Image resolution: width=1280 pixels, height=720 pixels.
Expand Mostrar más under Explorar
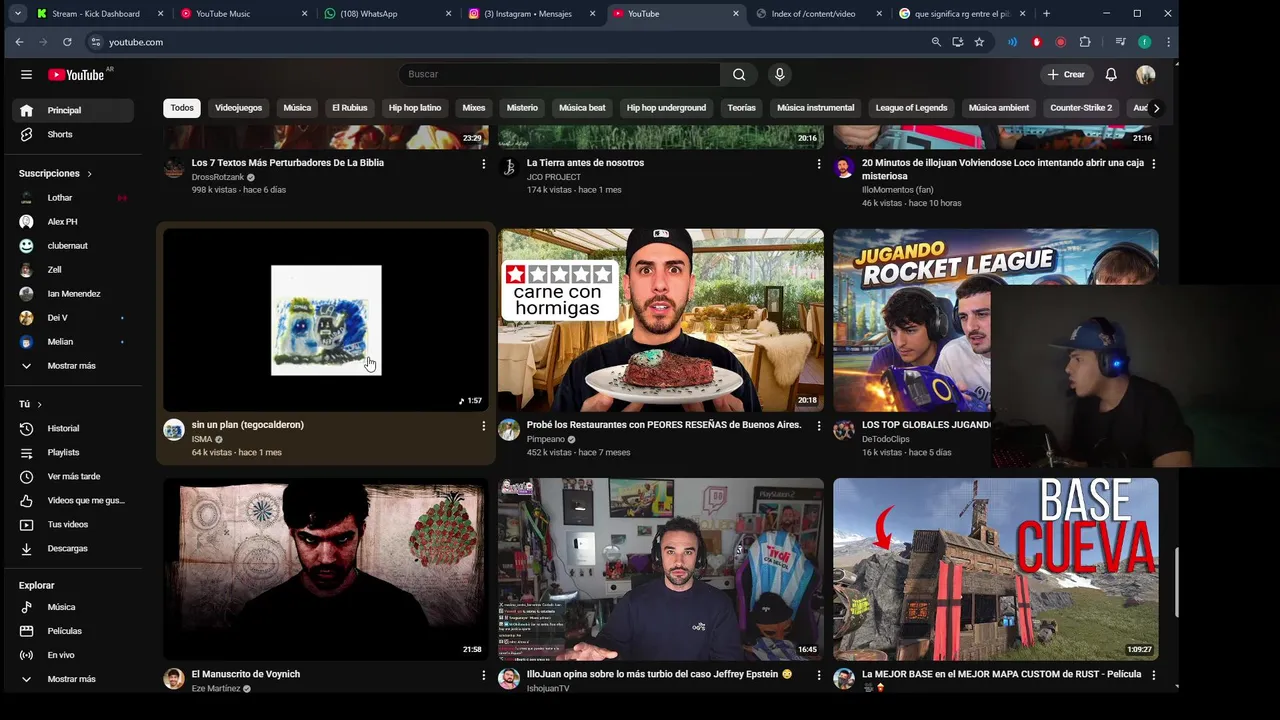click(72, 679)
